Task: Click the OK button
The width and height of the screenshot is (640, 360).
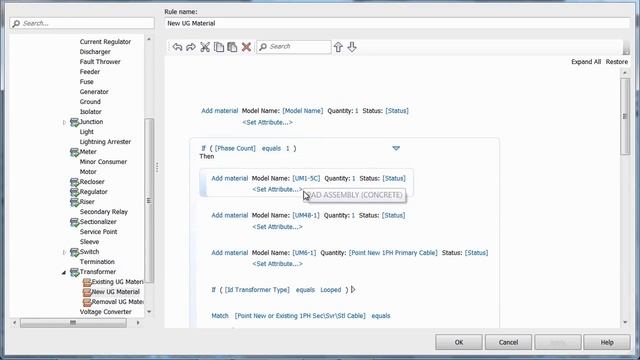Action: click(x=459, y=342)
